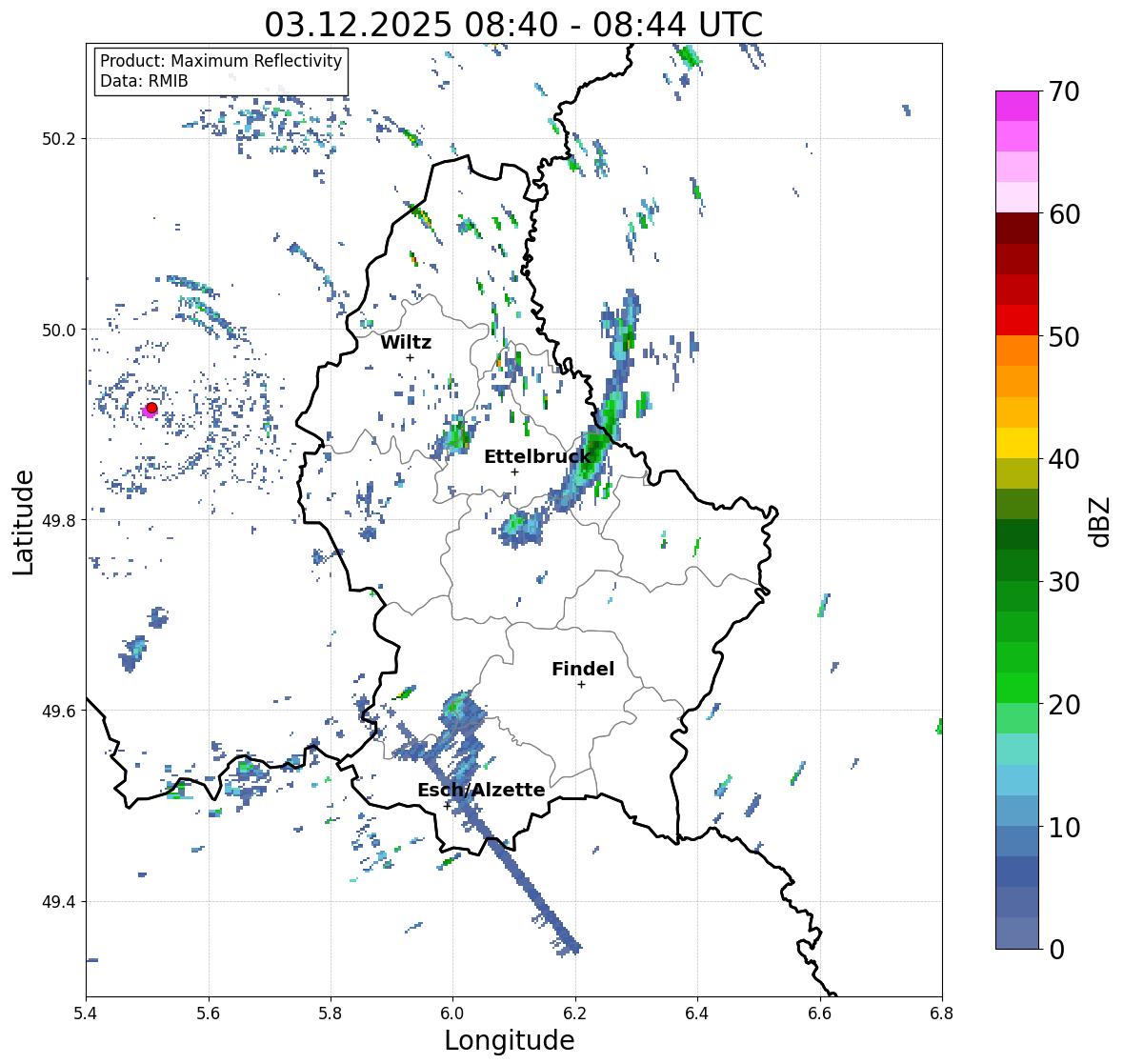Click the colorbar label 70

point(1064,91)
